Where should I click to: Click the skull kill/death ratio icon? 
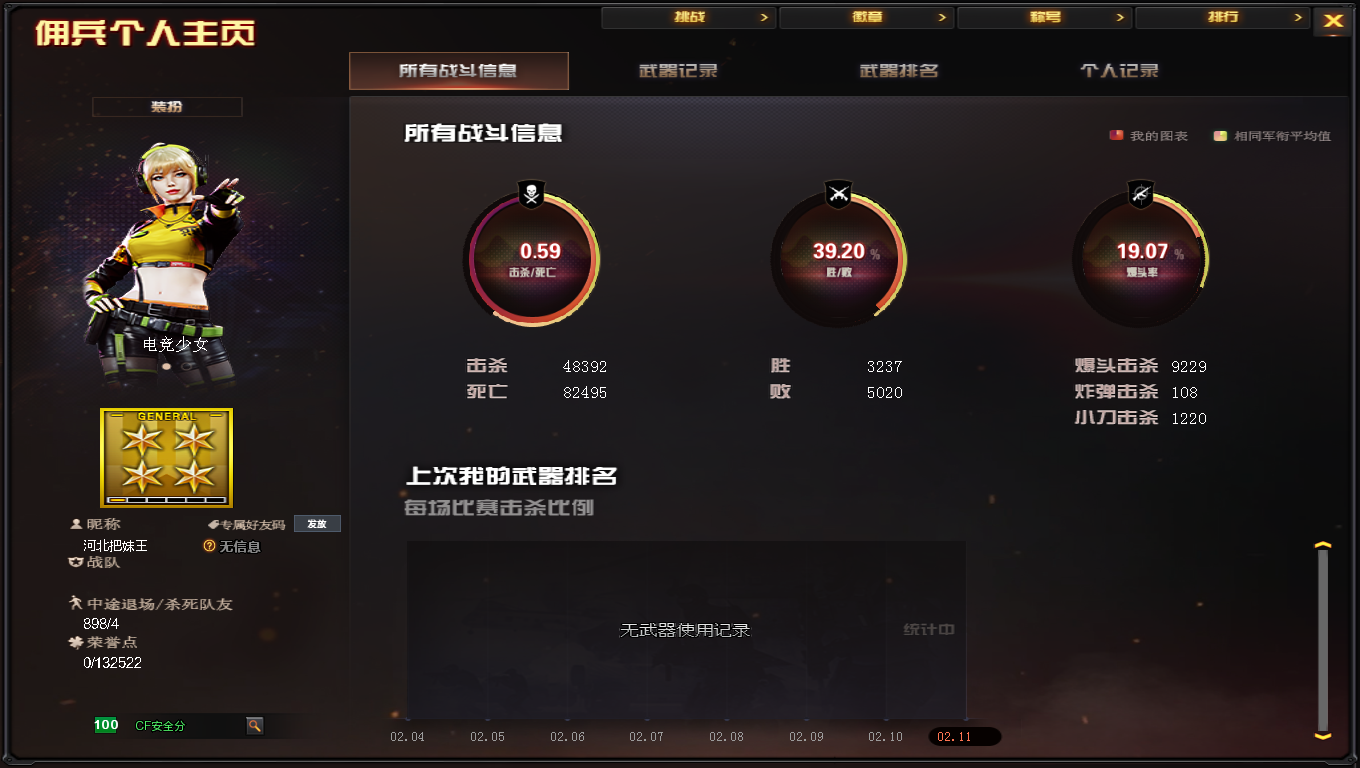coord(531,195)
